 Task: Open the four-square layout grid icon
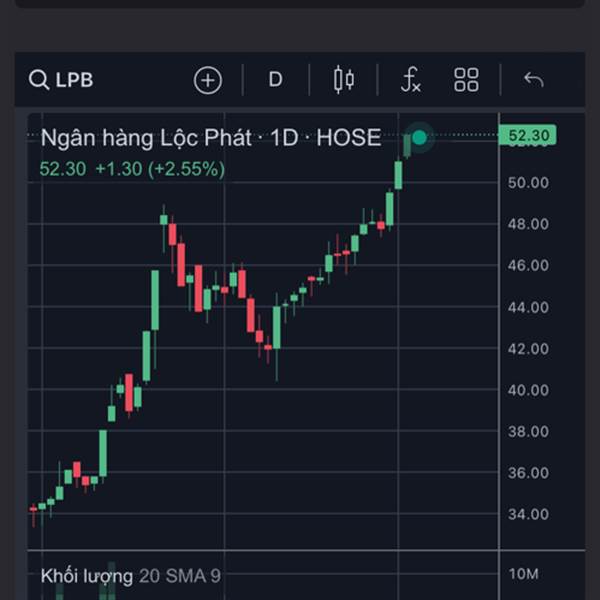coord(466,80)
